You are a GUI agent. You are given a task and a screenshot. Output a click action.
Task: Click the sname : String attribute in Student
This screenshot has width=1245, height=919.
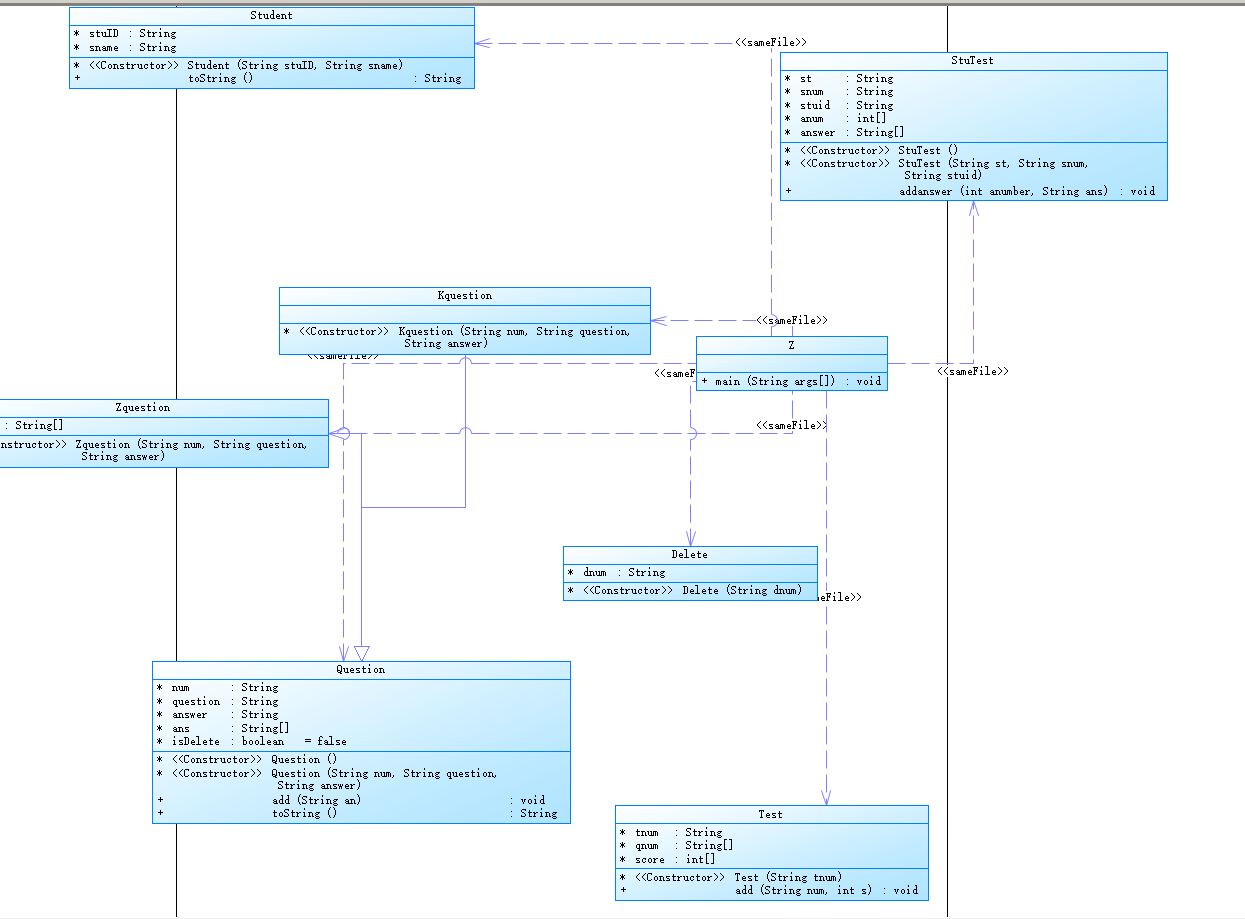click(125, 47)
